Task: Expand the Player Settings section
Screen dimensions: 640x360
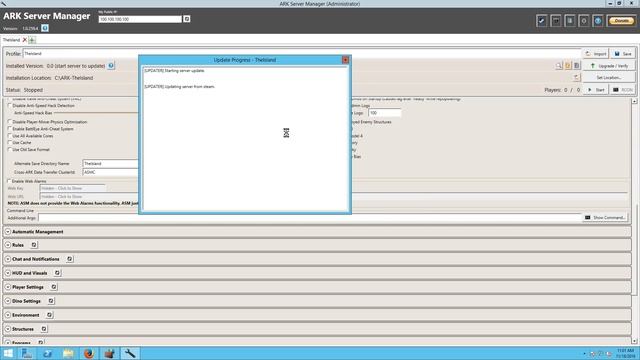Action: point(8,287)
